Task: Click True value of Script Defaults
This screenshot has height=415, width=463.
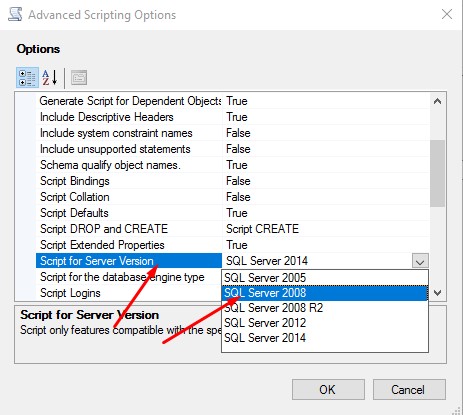Action: (326, 213)
